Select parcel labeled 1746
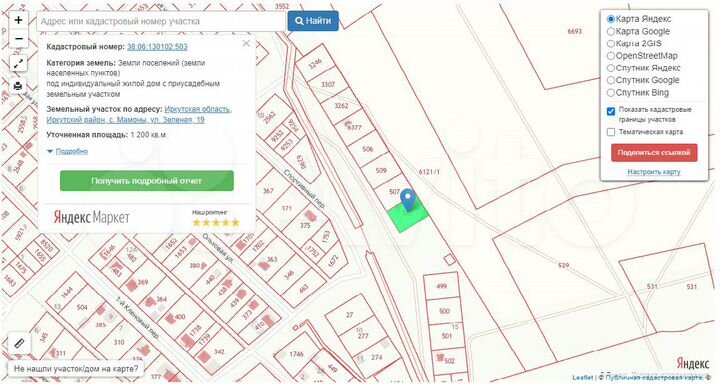The image size is (720, 384). coord(296,354)
